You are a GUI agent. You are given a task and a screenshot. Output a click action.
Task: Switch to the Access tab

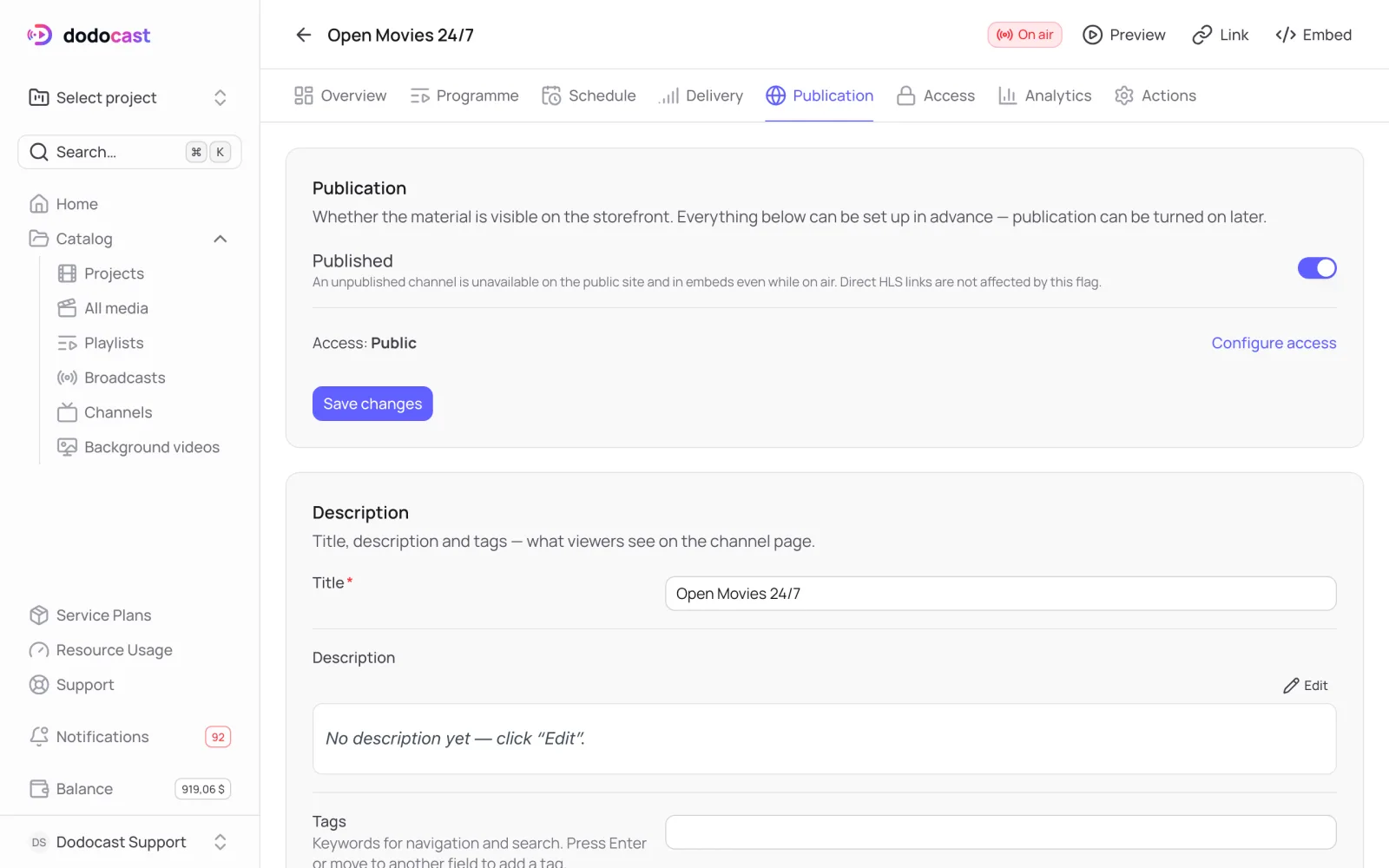click(936, 95)
